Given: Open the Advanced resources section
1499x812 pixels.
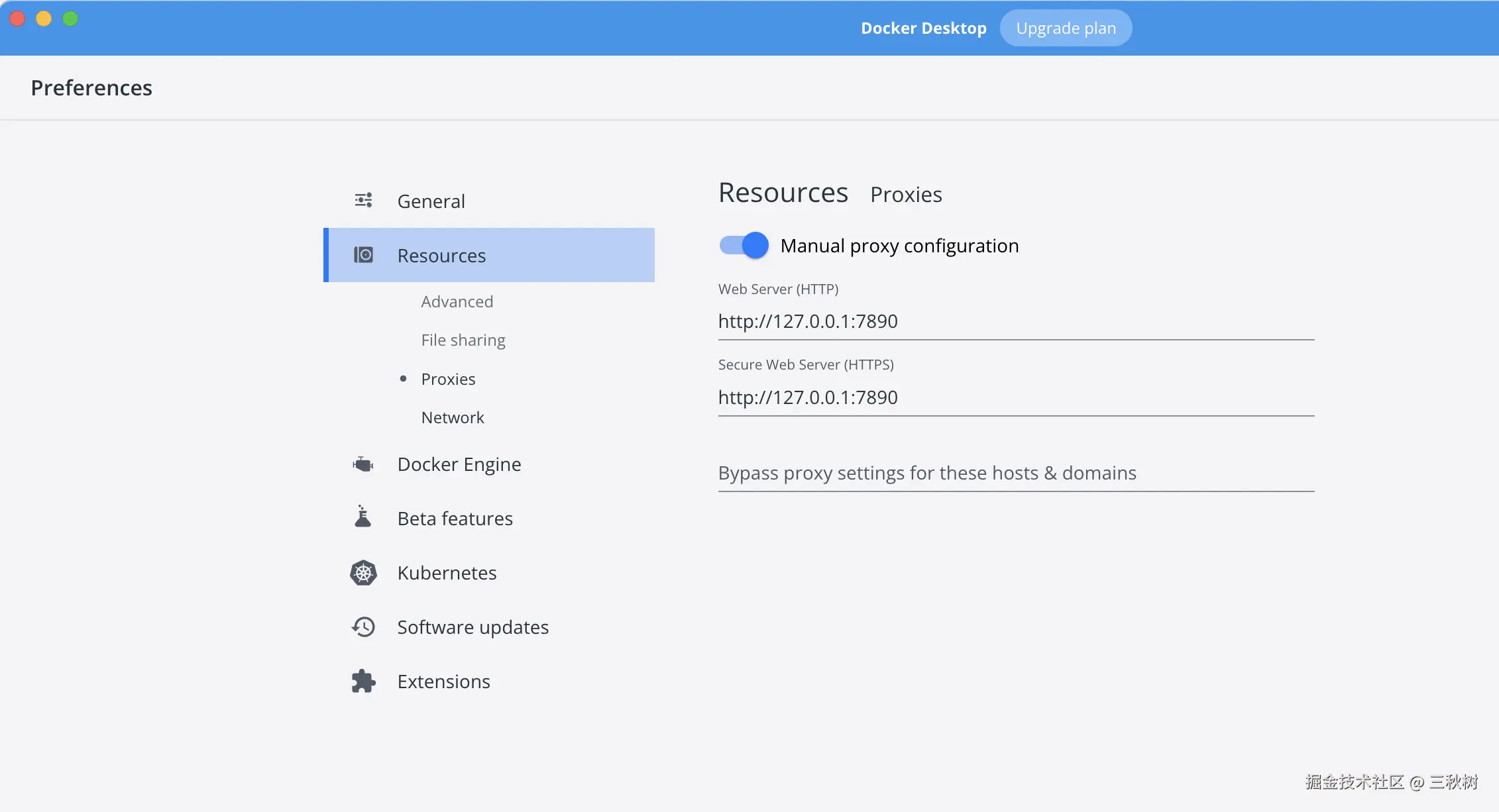Looking at the screenshot, I should (457, 302).
